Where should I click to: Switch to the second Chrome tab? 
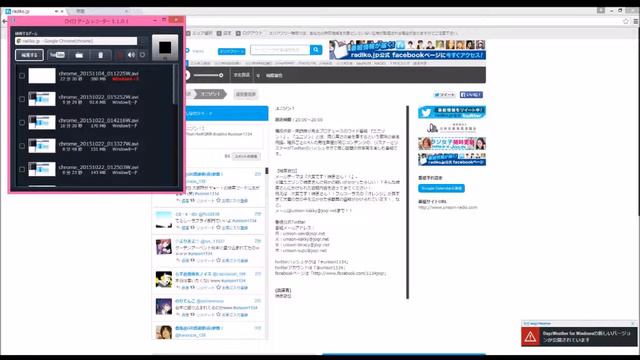(98, 11)
